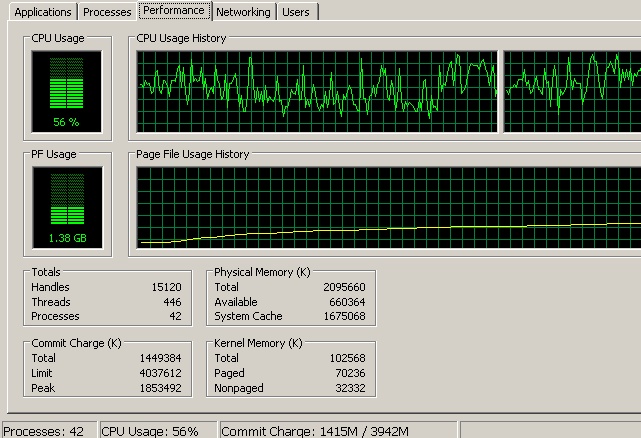Click the right CPU Usage History graph

tap(572, 89)
